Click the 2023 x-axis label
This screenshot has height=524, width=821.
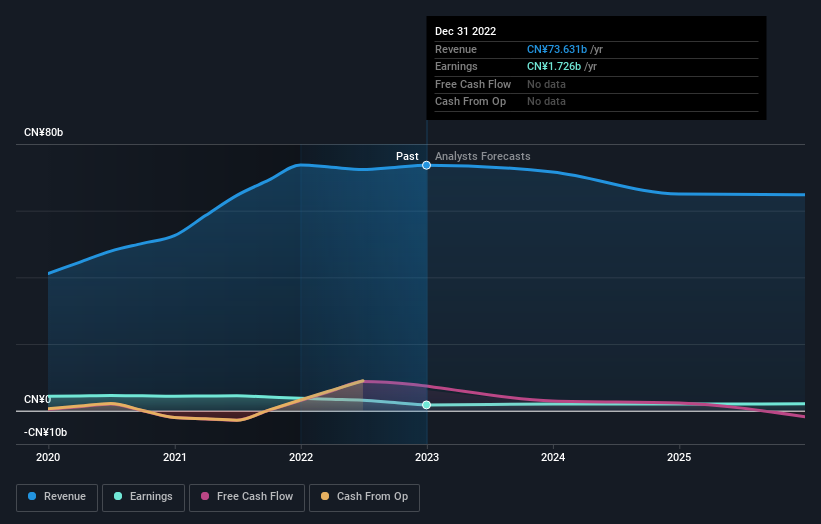coord(427,458)
